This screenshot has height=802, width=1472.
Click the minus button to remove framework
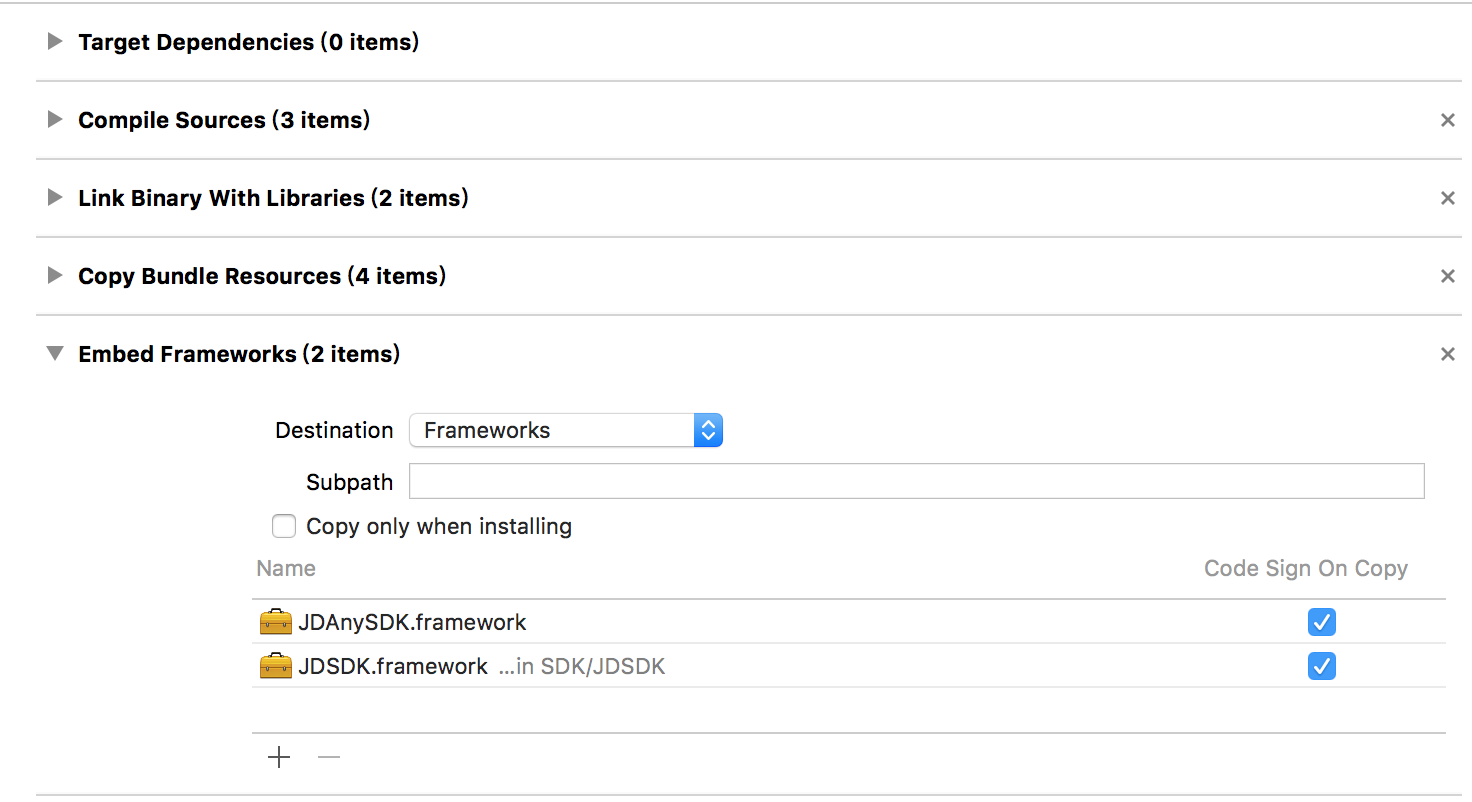point(329,758)
